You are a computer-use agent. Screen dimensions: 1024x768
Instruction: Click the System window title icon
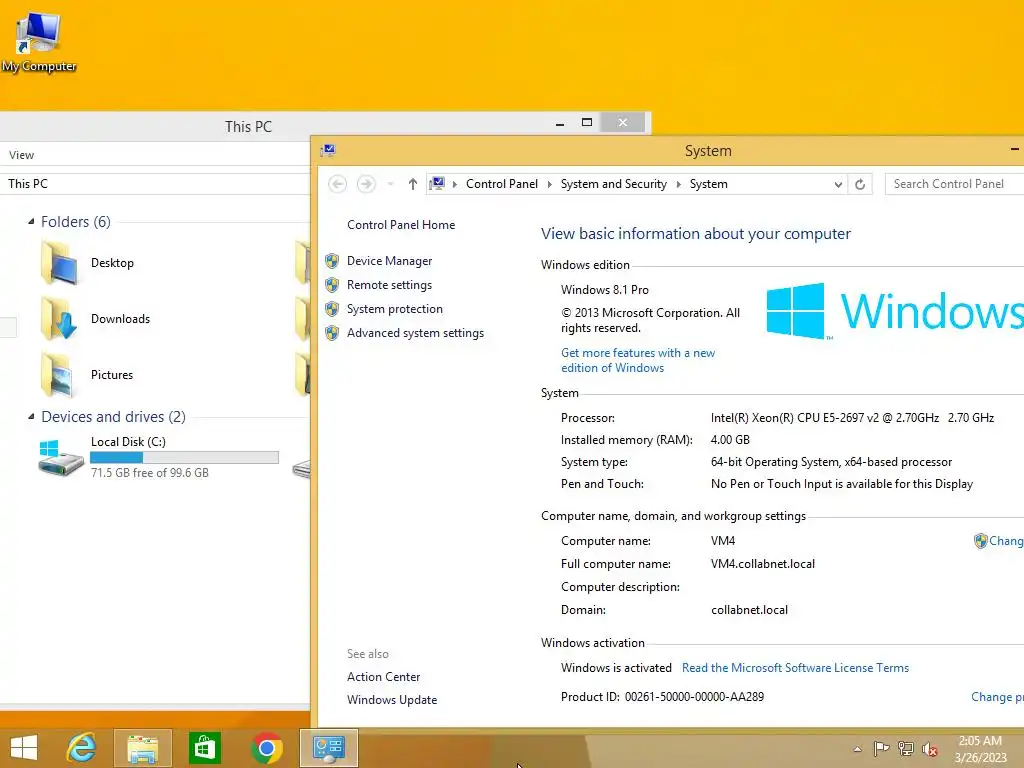[328, 151]
